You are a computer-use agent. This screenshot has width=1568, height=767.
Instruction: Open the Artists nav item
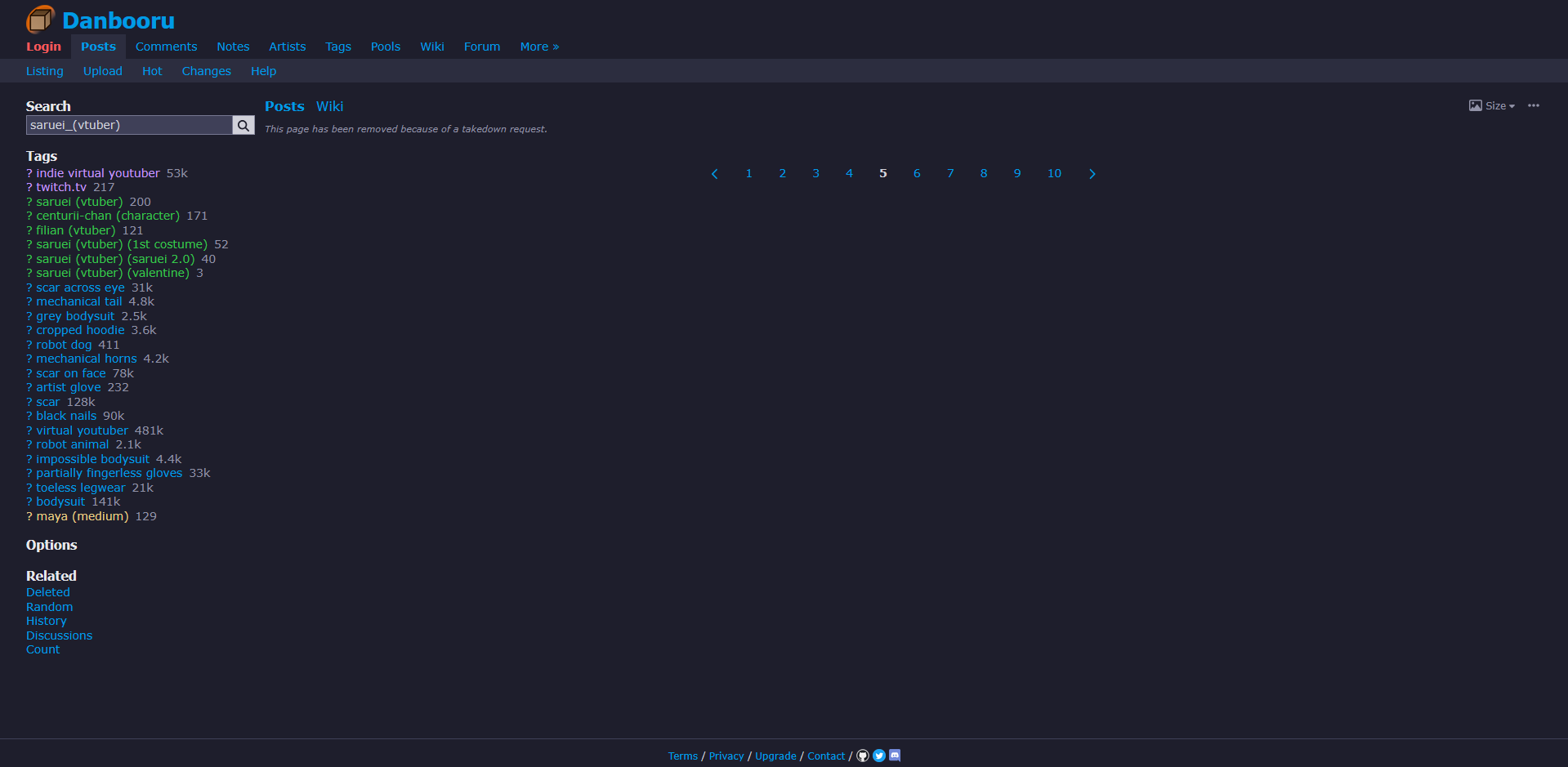[x=288, y=47]
